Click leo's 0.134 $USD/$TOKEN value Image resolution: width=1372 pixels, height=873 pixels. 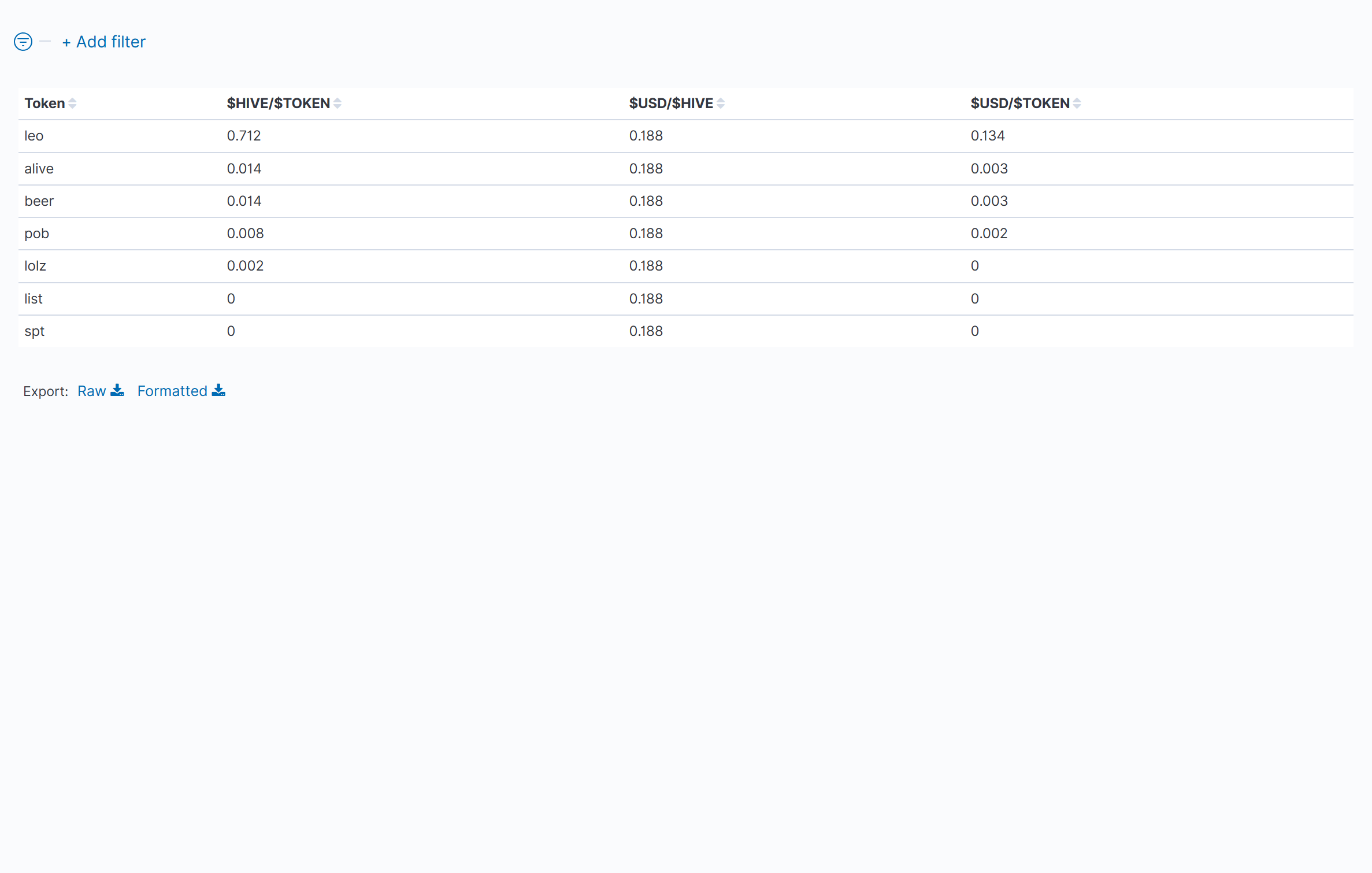[988, 136]
